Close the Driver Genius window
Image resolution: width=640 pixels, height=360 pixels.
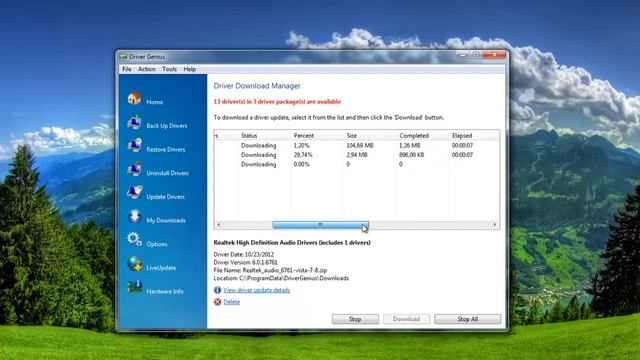[494, 54]
